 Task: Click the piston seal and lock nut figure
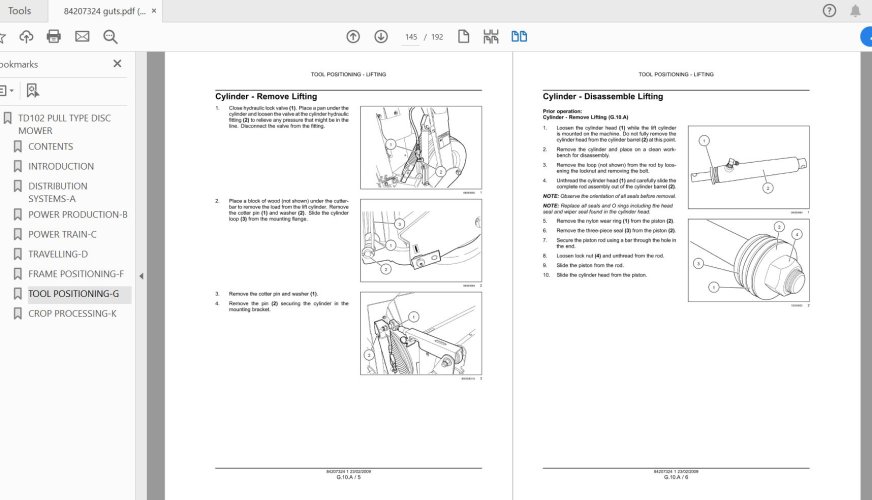tap(749, 260)
